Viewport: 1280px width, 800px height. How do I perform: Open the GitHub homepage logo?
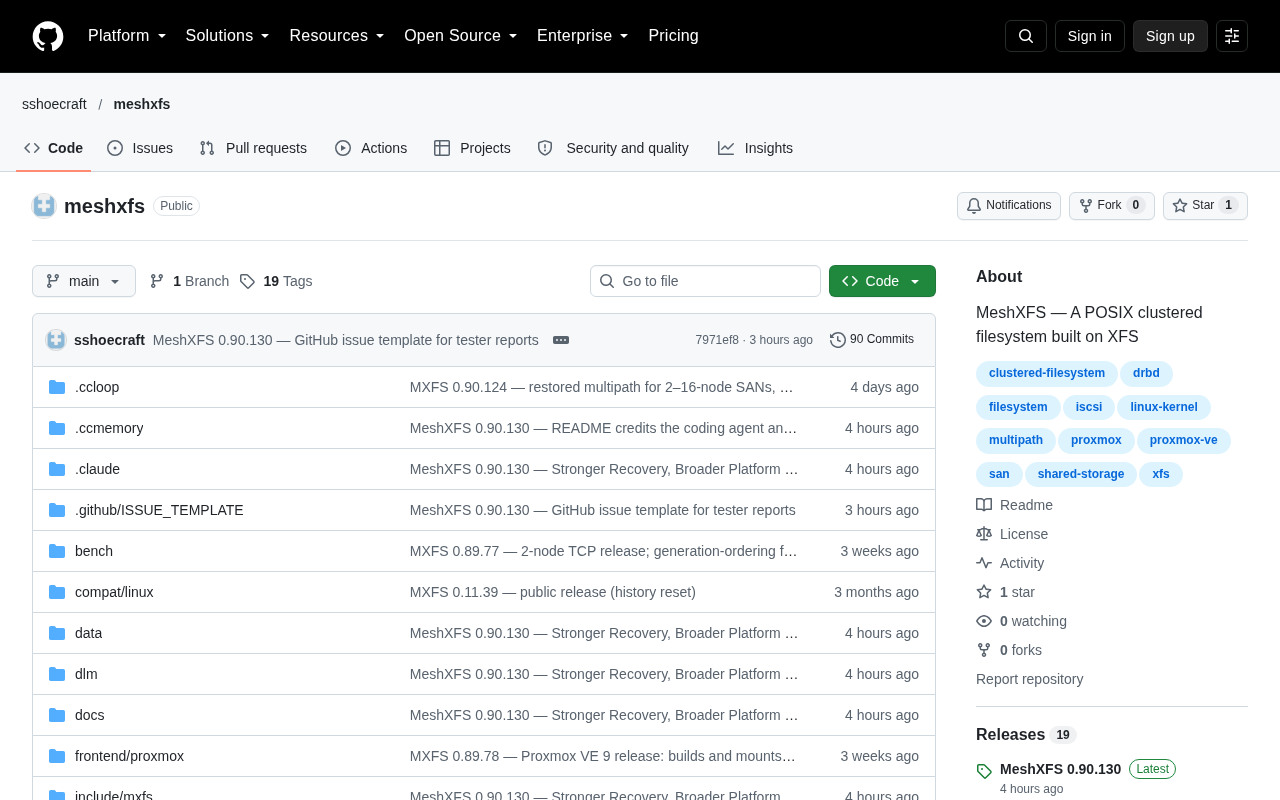[x=48, y=36]
